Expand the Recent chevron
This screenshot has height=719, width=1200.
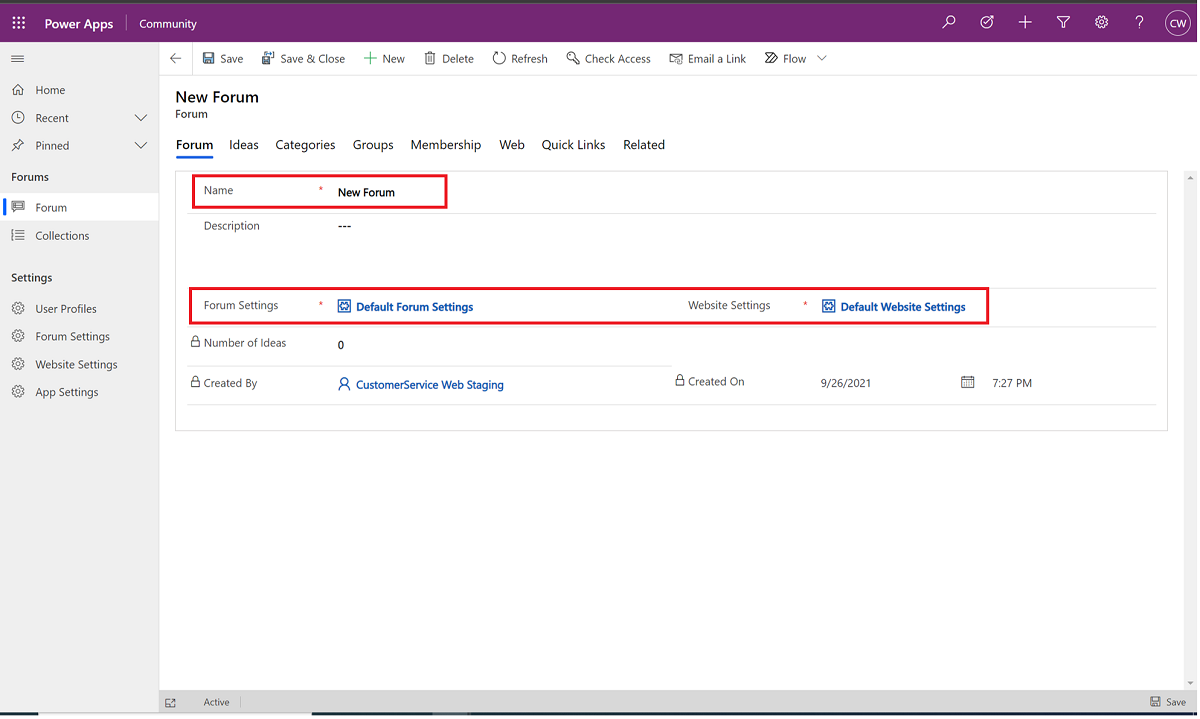click(141, 118)
